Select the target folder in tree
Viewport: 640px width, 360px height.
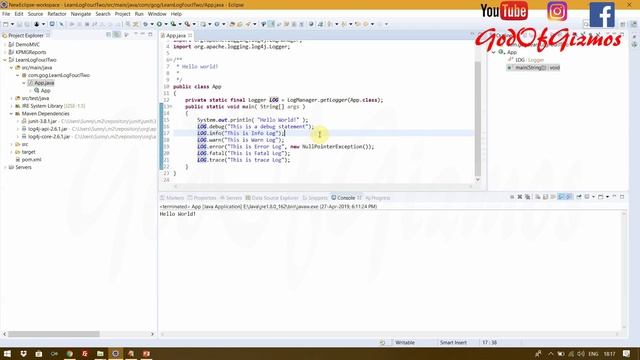pyautogui.click(x=28, y=152)
